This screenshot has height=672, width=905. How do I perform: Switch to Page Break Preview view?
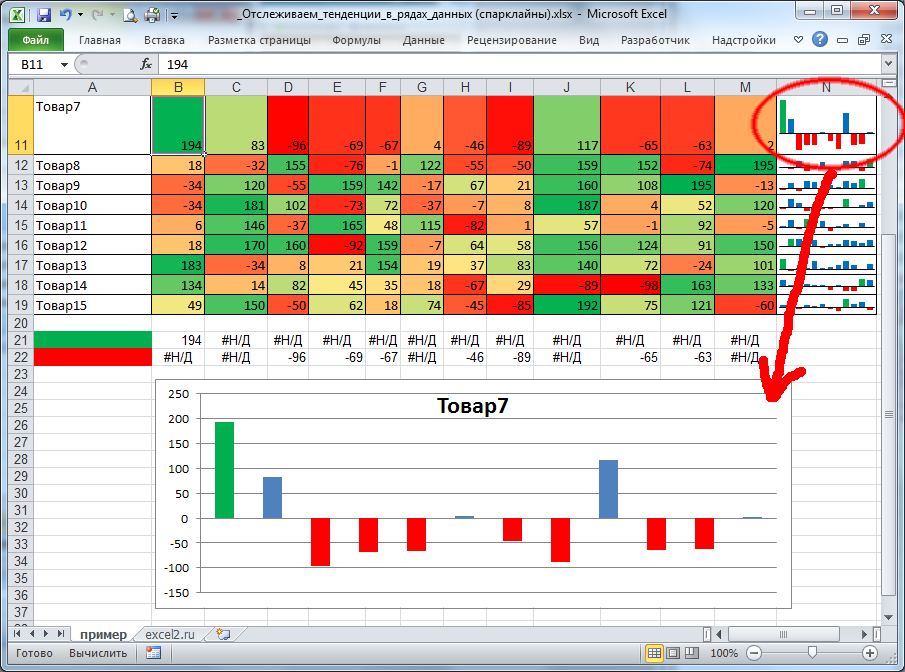click(x=691, y=653)
